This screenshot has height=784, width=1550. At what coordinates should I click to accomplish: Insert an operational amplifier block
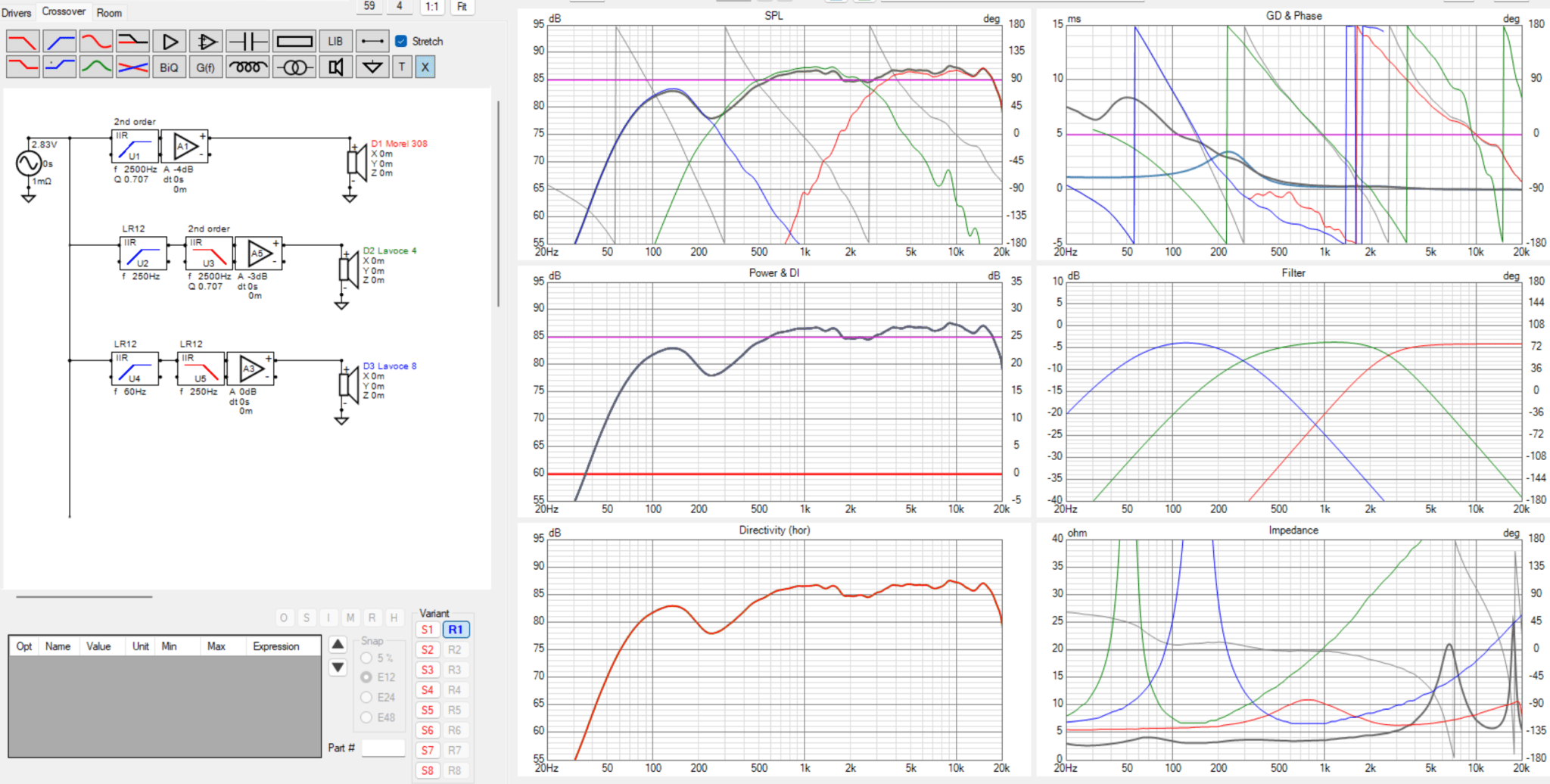(206, 41)
